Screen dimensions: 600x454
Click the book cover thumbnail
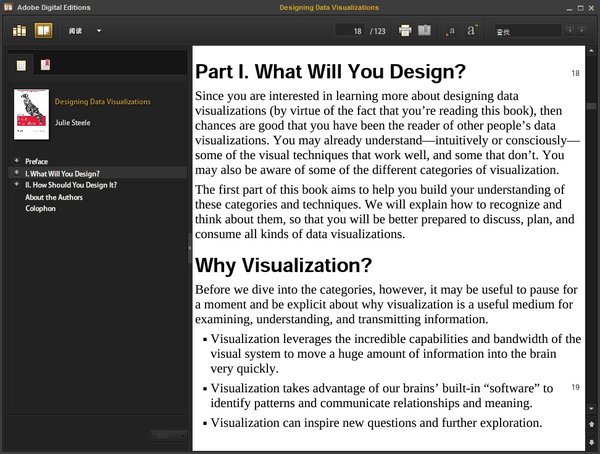(x=31, y=113)
